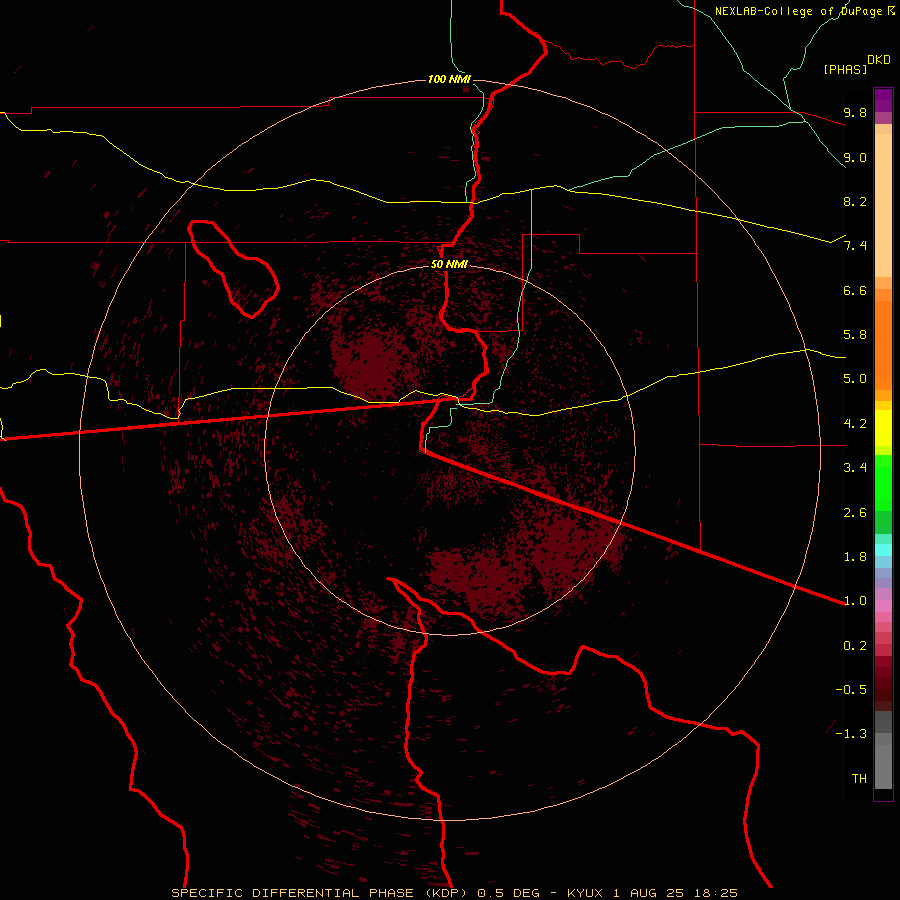Click the 2.6 color scale value

(x=855, y=513)
